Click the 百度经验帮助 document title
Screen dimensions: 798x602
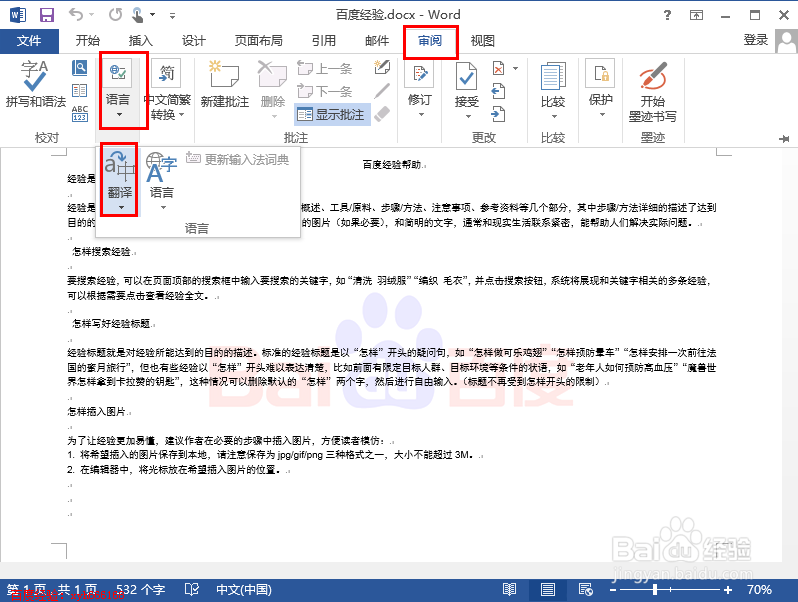tap(392, 164)
